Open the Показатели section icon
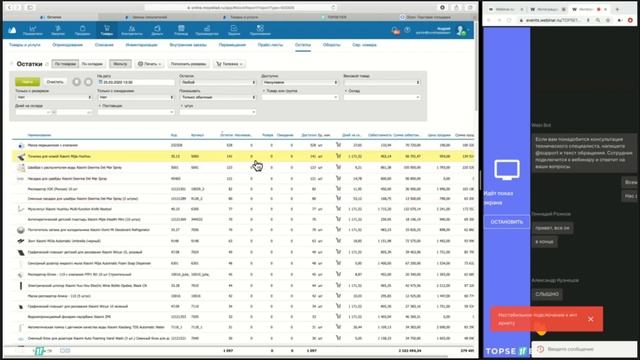 coord(33,30)
